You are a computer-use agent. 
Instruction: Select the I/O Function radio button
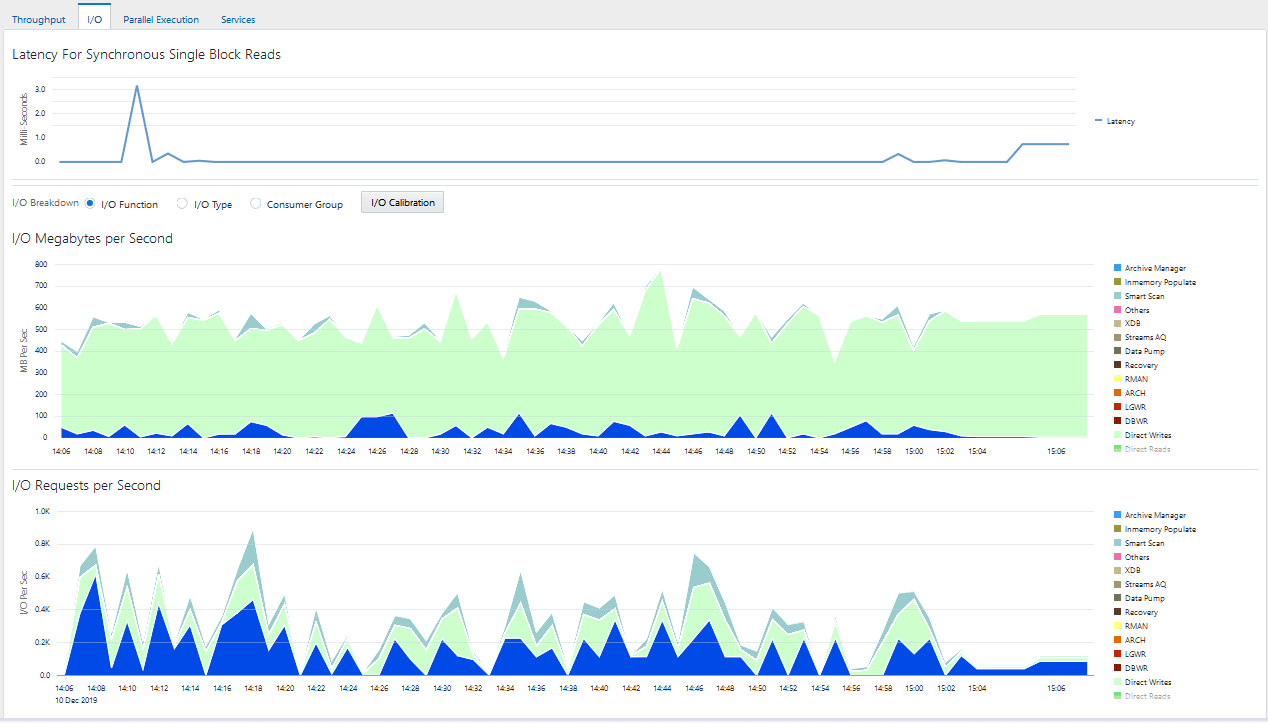point(91,204)
